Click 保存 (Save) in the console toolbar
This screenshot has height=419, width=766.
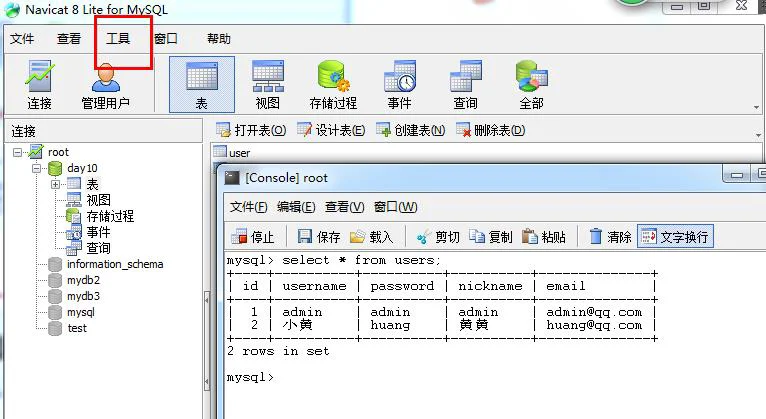click(x=319, y=237)
